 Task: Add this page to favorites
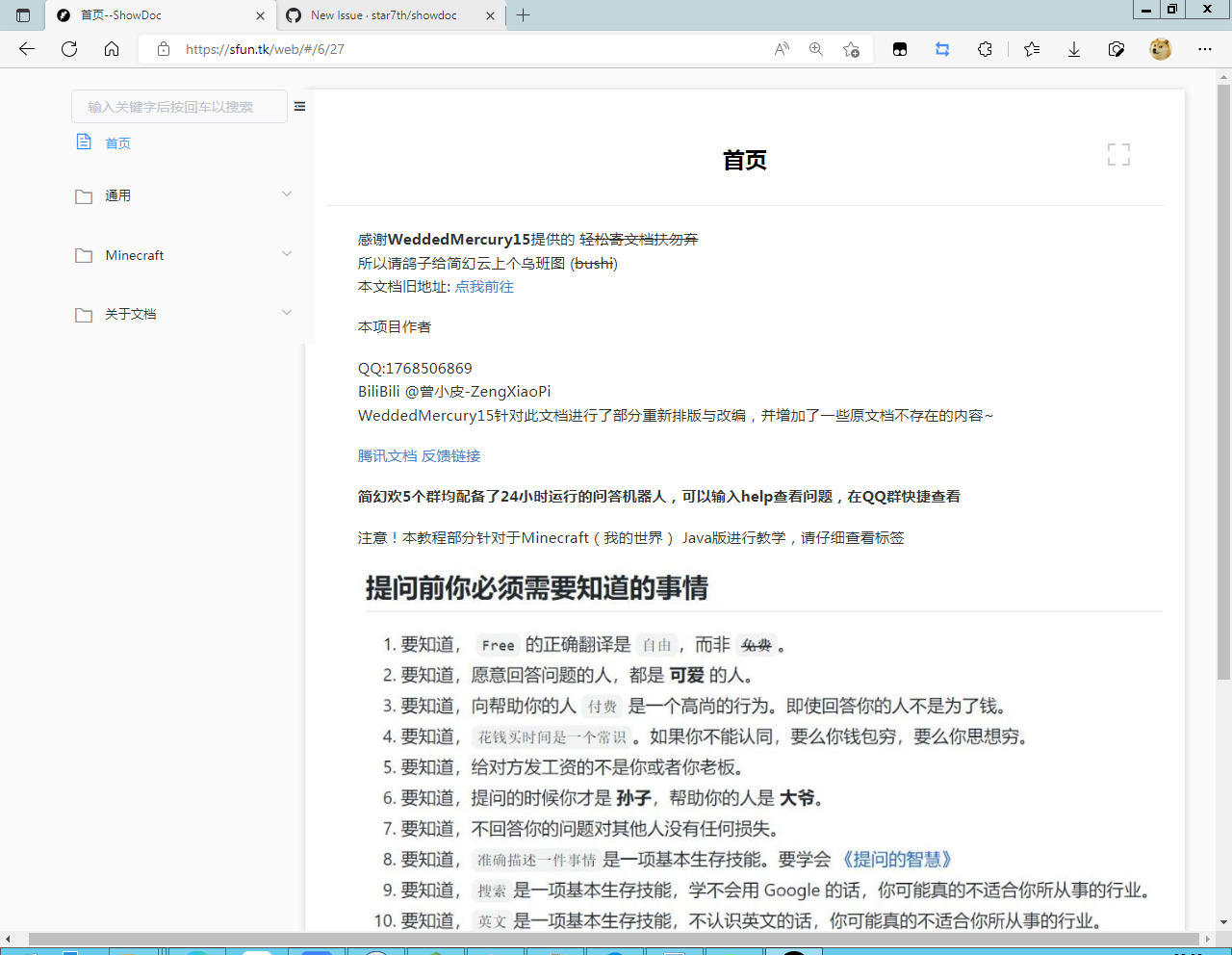pos(851,49)
